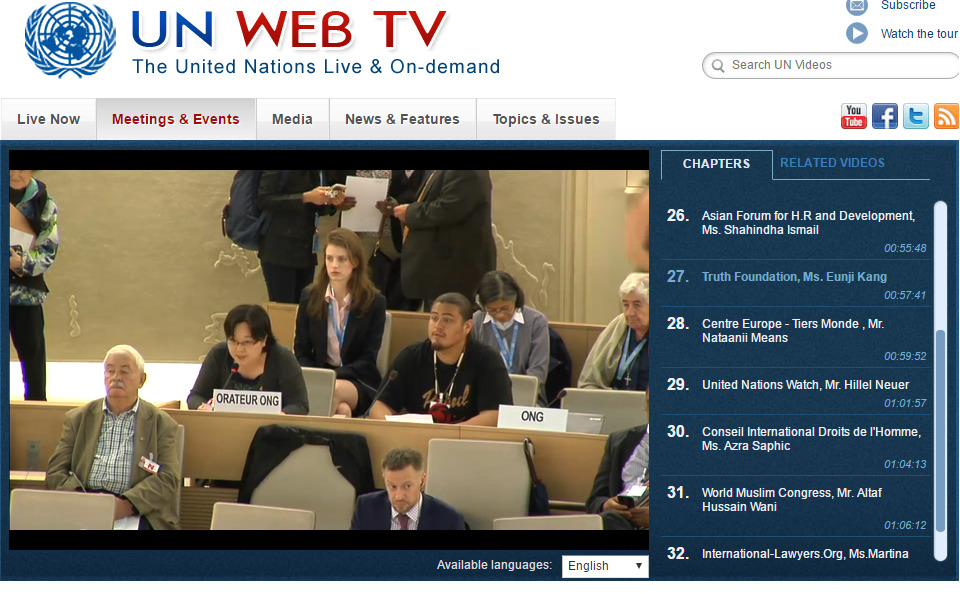Click the Watch the tour link
This screenshot has width=960, height=594.
[919, 34]
